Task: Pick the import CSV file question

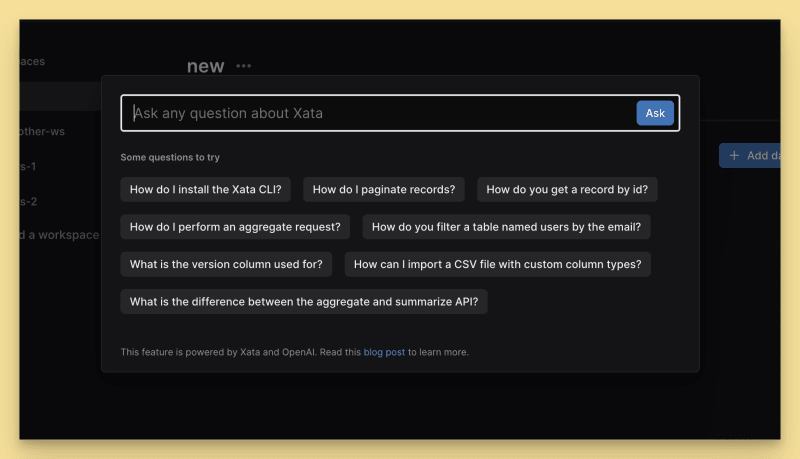Action: pyautogui.click(x=497, y=264)
